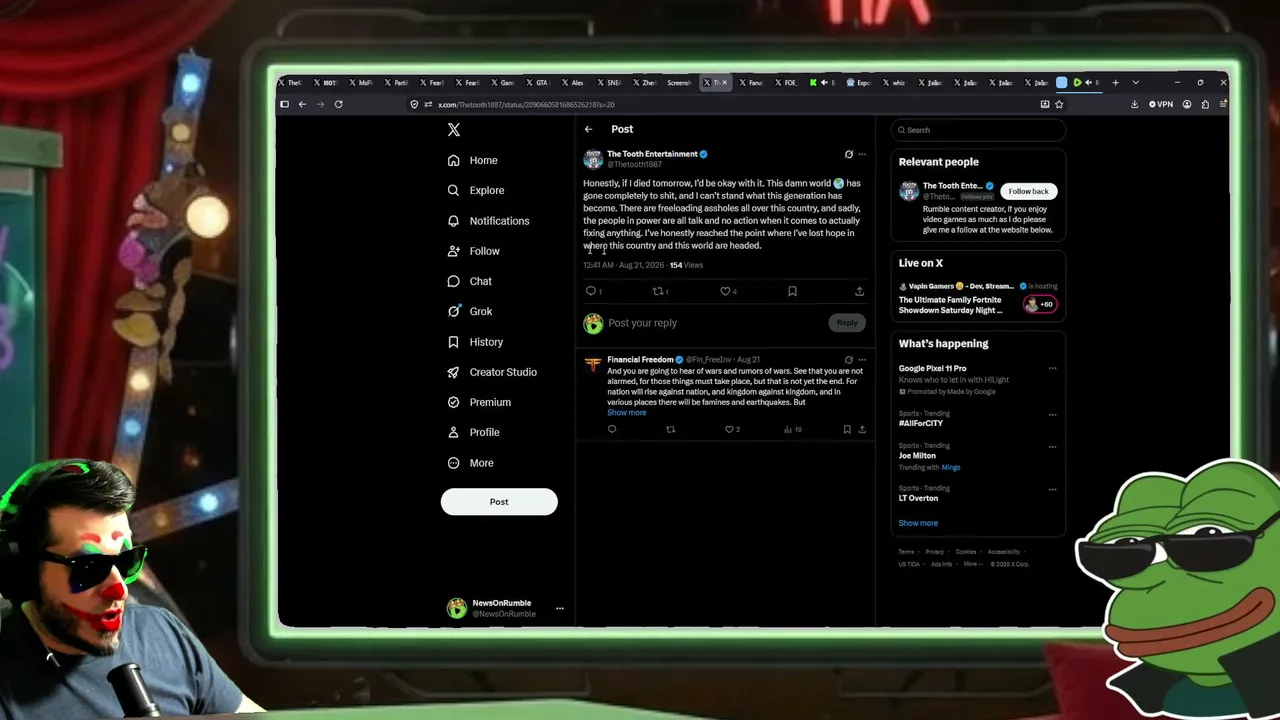
Task: Focus the X Search field
Action: pos(978,130)
